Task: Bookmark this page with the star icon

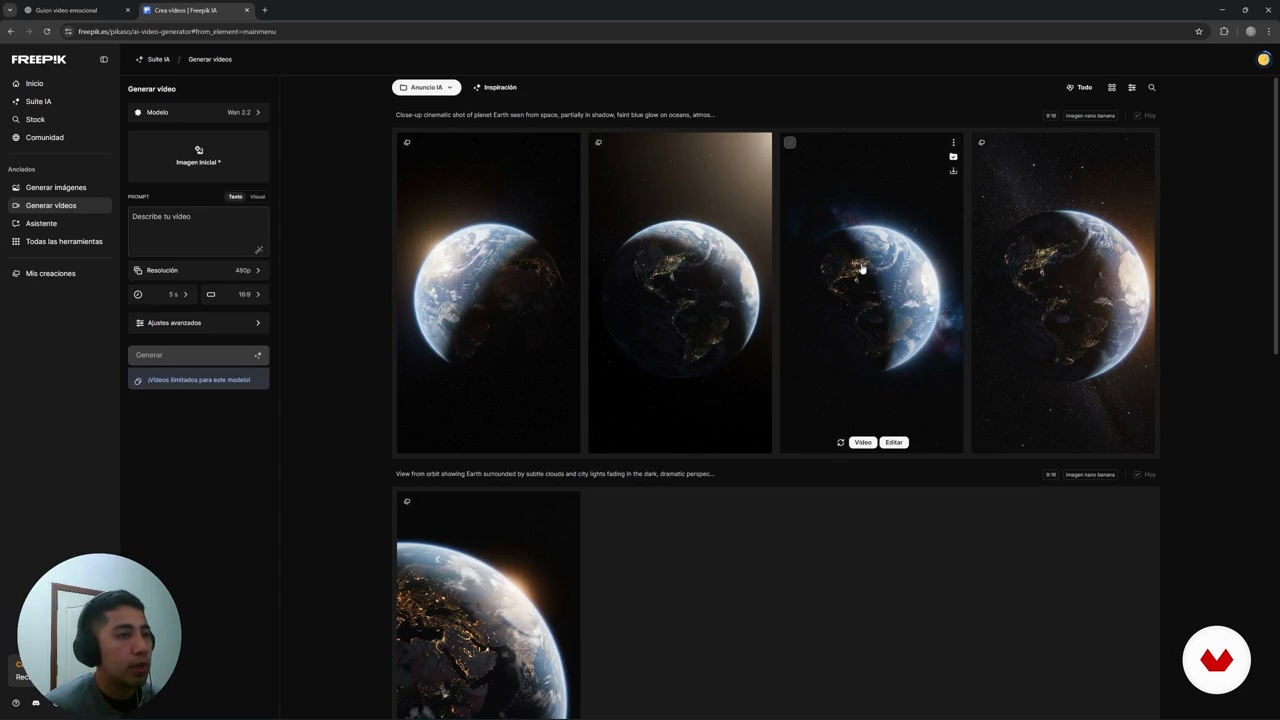Action: click(x=1199, y=31)
